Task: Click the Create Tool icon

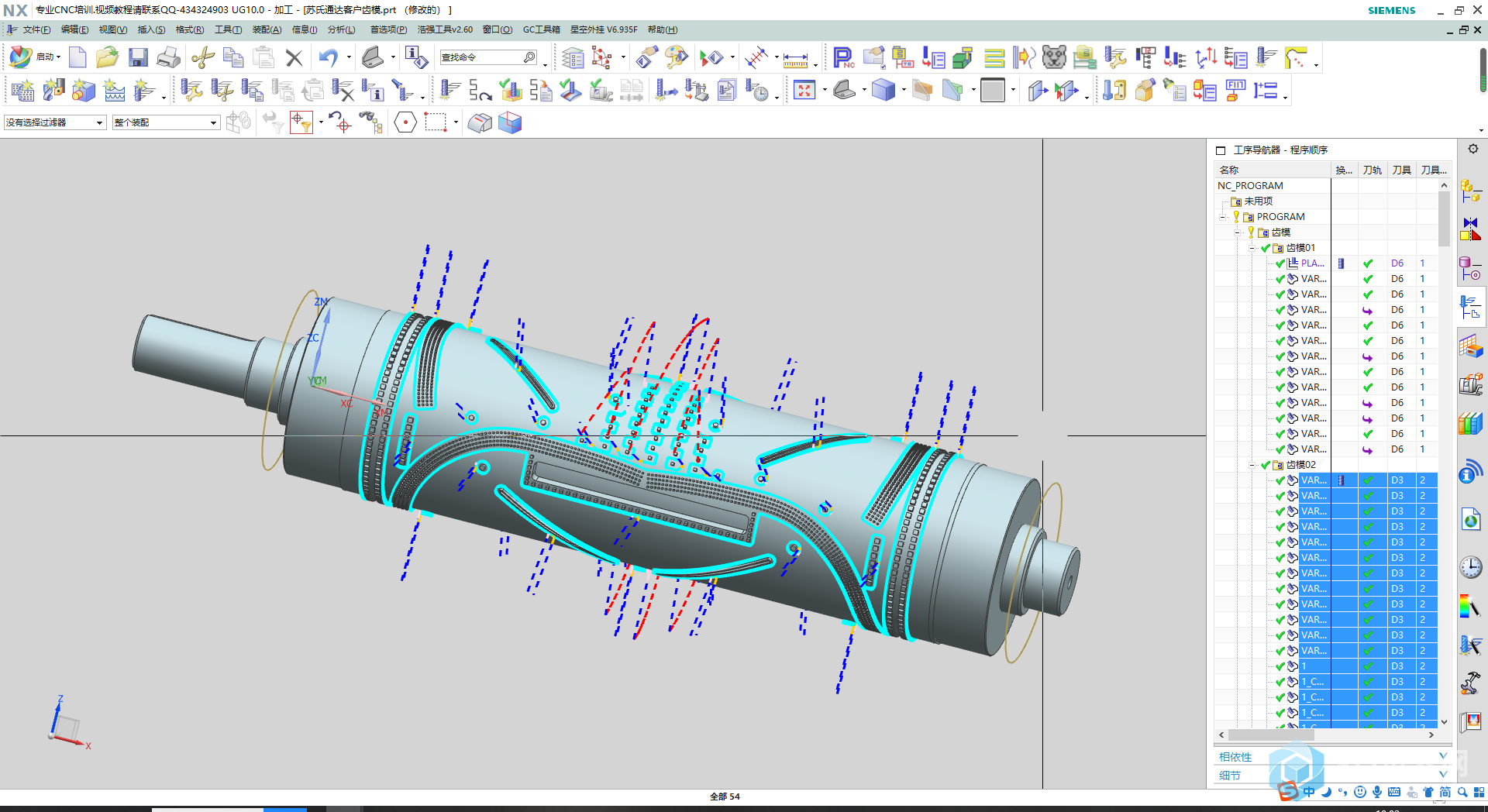Action: pos(53,91)
